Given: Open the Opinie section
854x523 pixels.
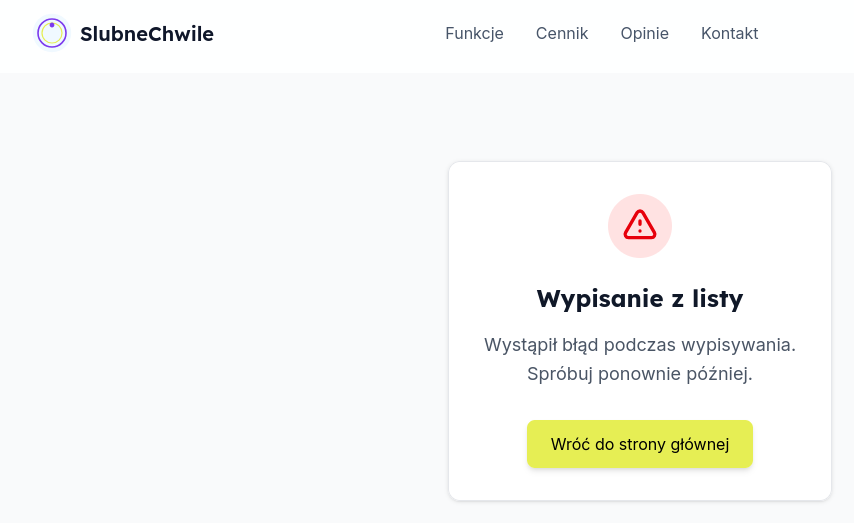Looking at the screenshot, I should (644, 33).
